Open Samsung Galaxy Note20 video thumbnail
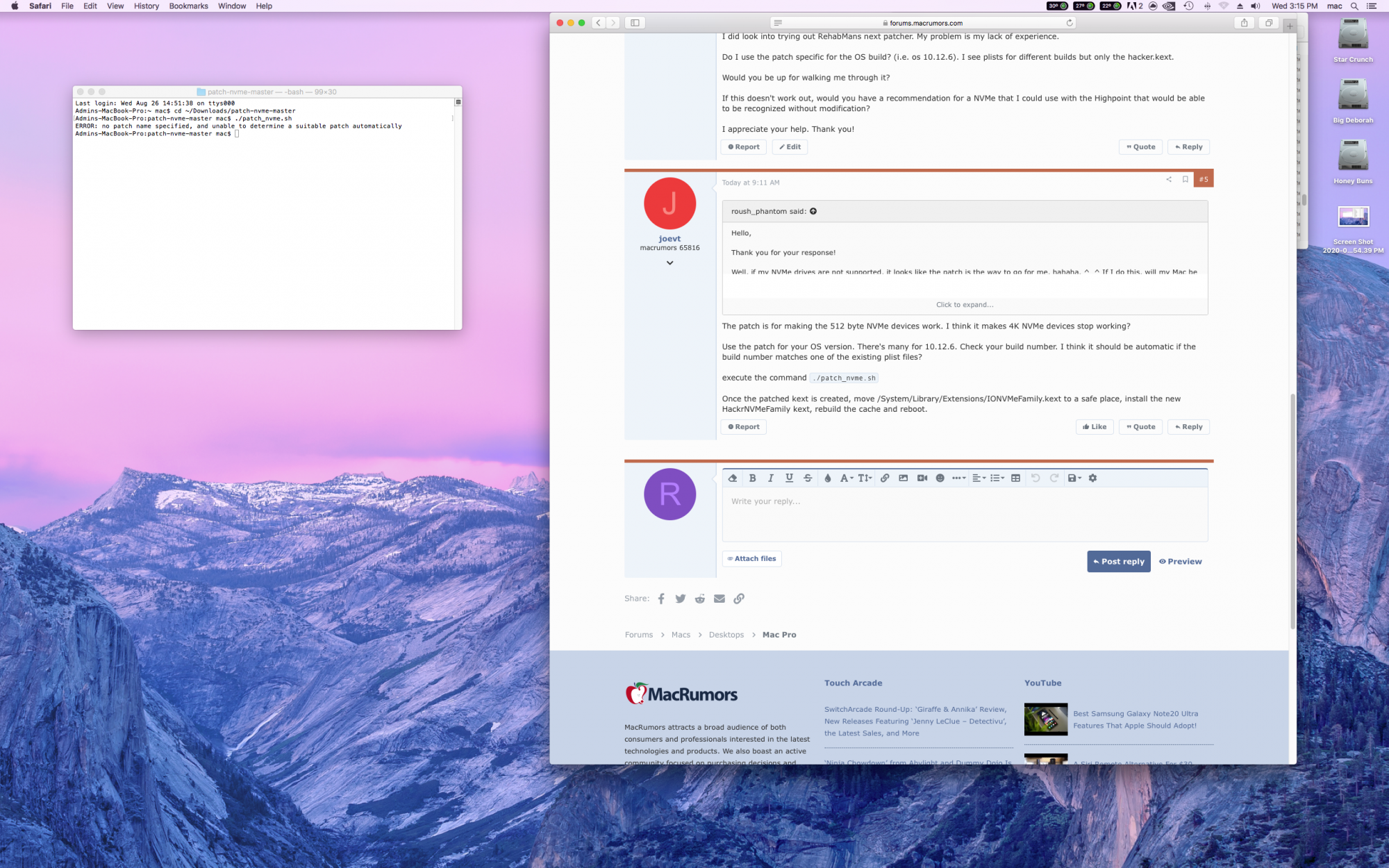The image size is (1389, 868). (x=1046, y=719)
